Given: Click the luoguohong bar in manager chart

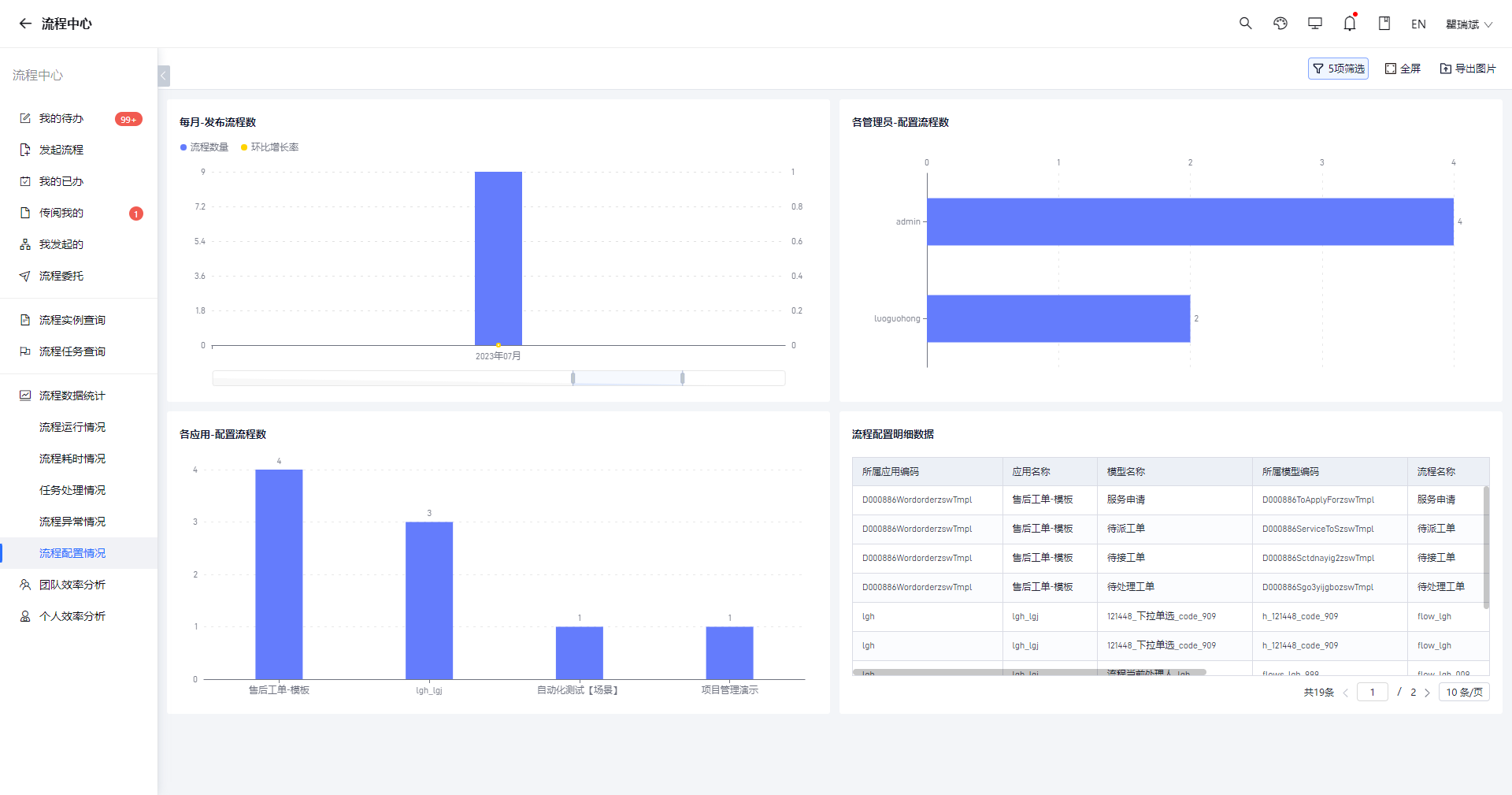Looking at the screenshot, I should point(1058,318).
